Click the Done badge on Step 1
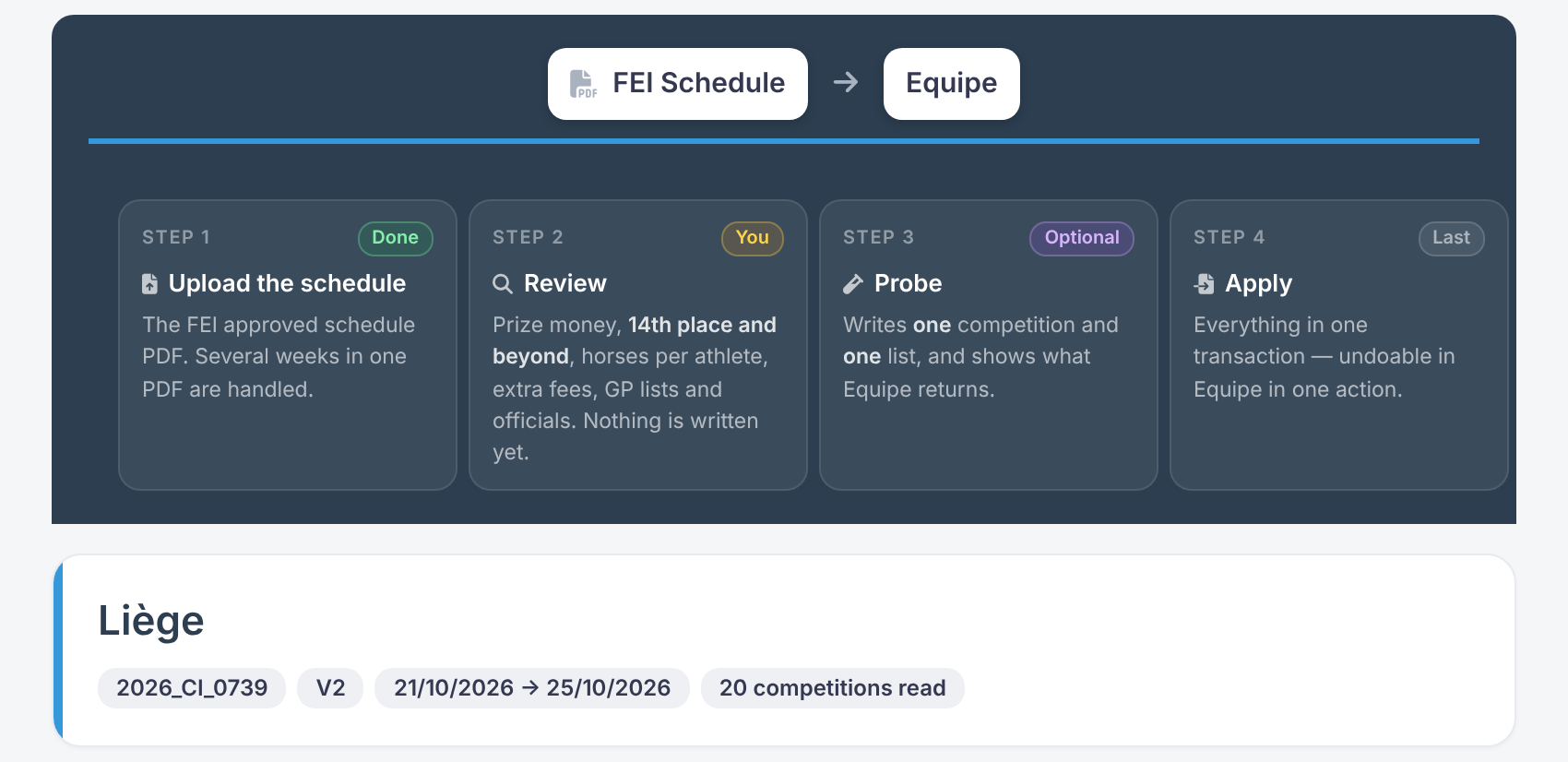This screenshot has height=762, width=1568. point(396,238)
